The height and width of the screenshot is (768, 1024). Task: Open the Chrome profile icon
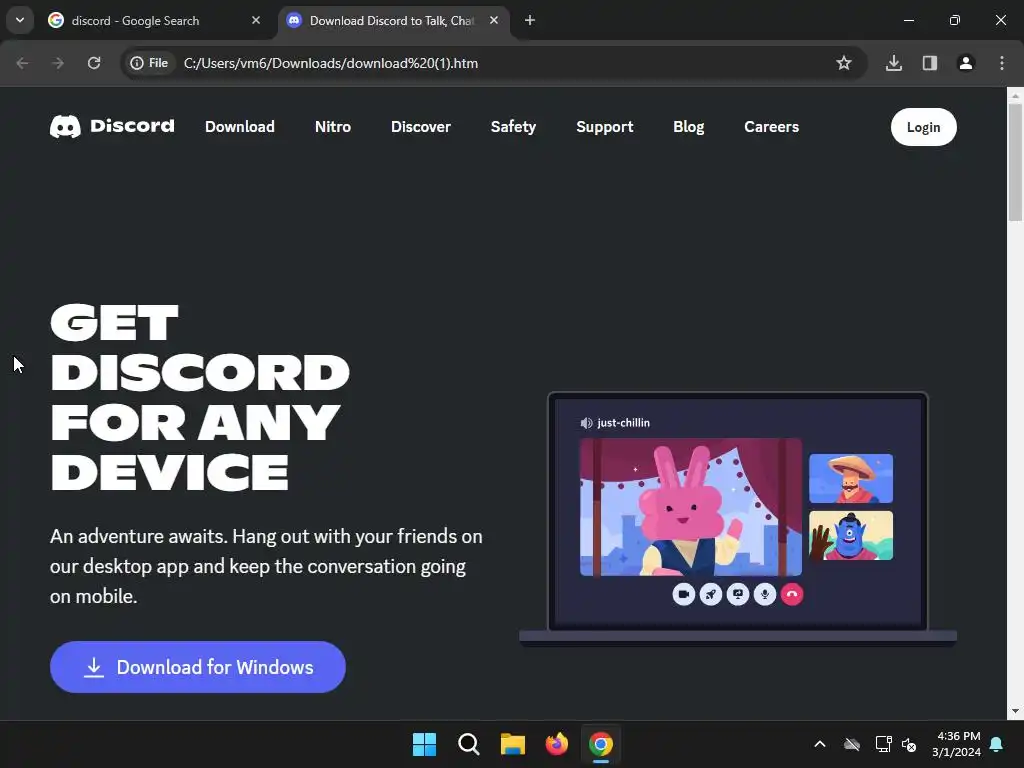965,63
